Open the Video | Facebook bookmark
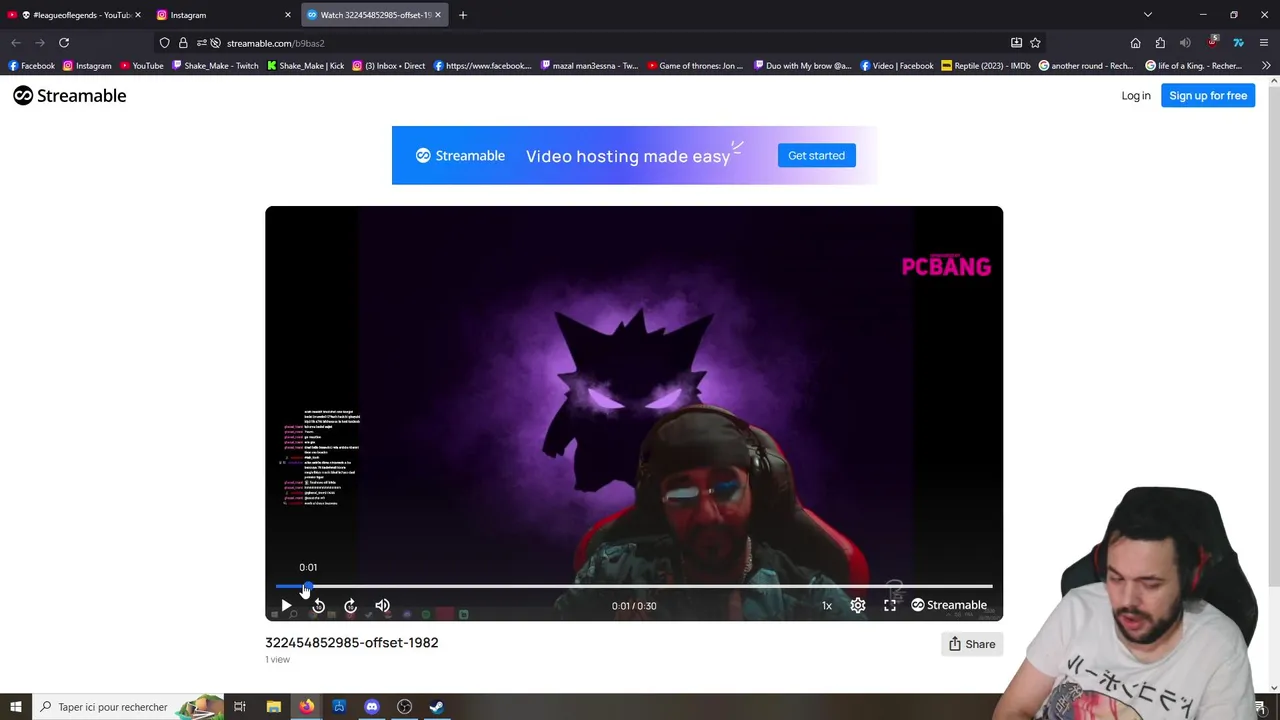This screenshot has height=720, width=1280. click(x=896, y=66)
